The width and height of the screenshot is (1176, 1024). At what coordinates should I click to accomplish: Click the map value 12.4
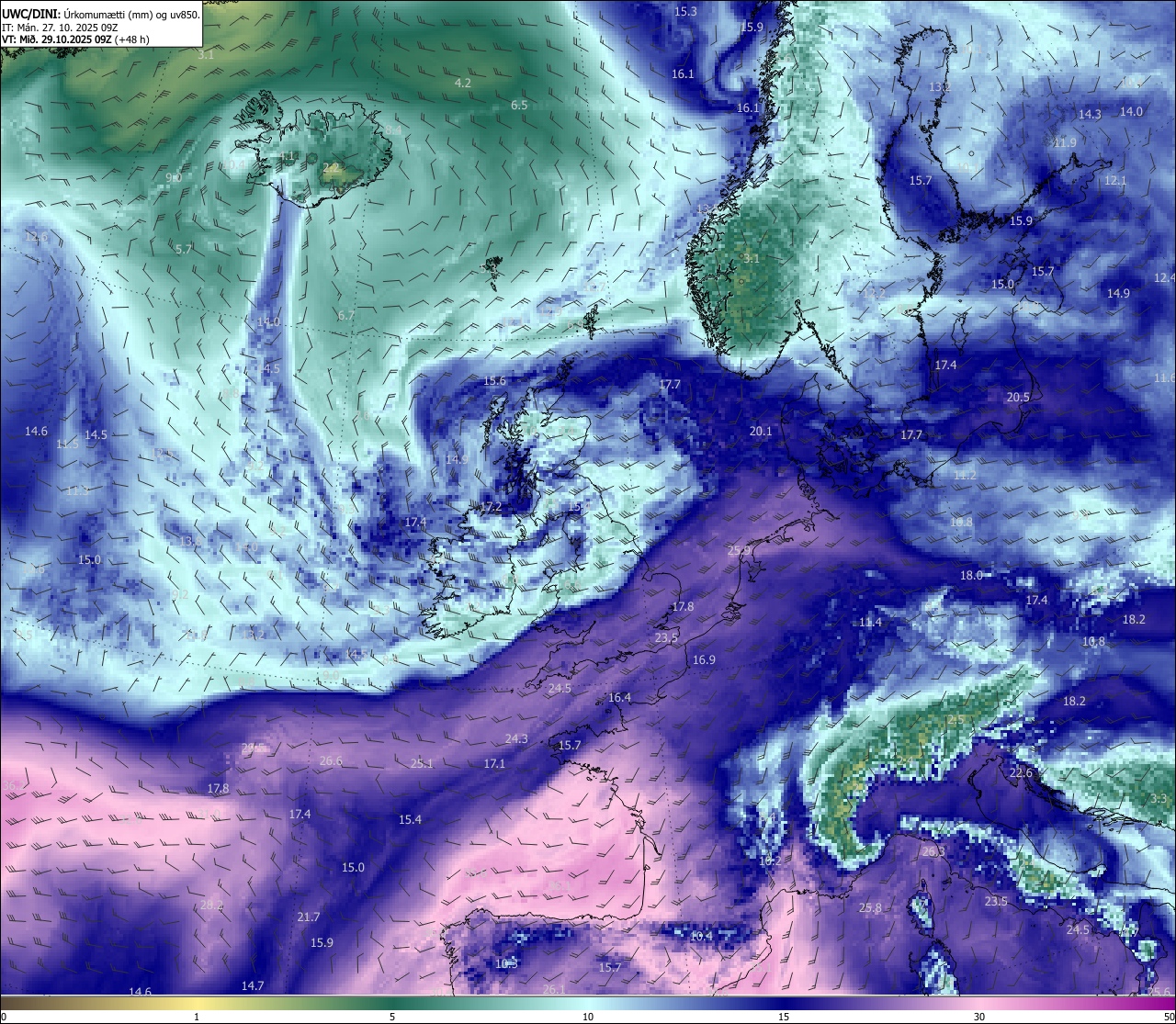1165,278
